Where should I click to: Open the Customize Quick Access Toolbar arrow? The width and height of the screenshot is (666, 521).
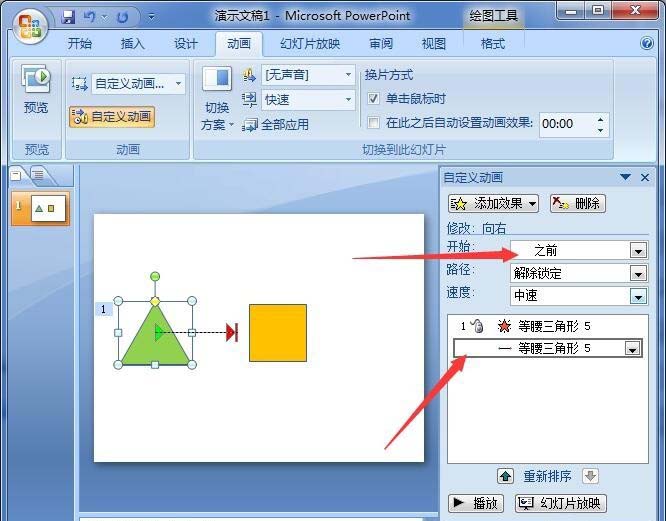(x=151, y=17)
